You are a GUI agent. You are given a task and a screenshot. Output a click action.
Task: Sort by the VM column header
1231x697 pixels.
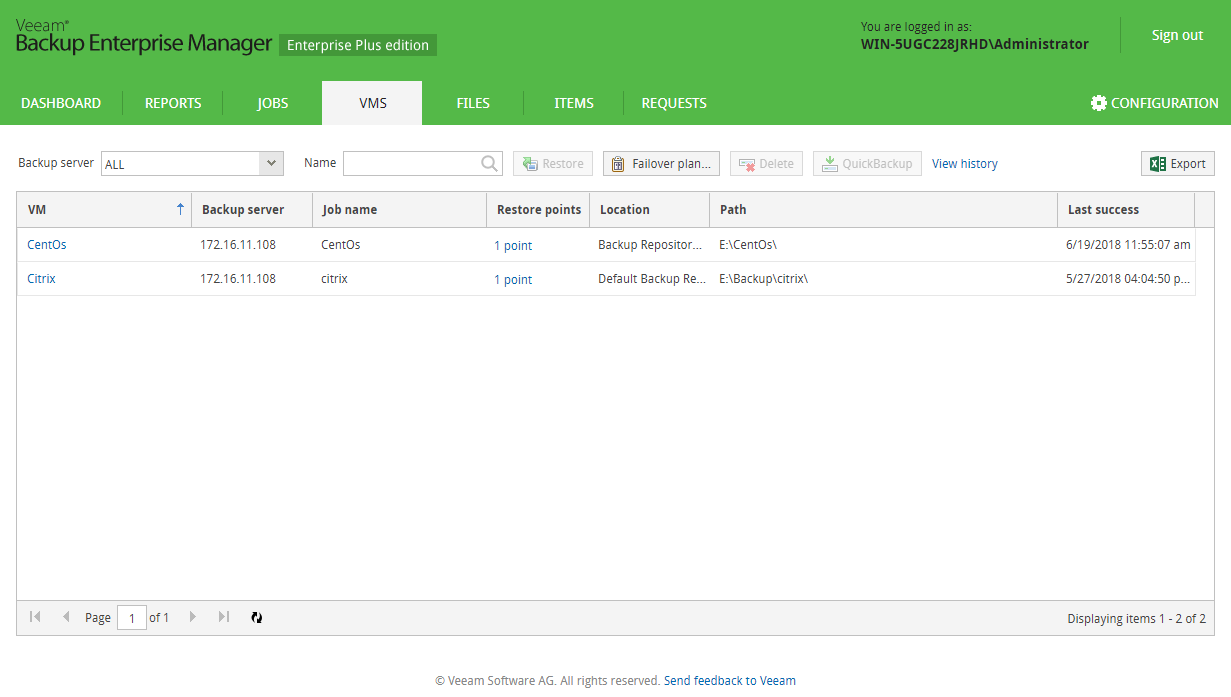pos(100,210)
